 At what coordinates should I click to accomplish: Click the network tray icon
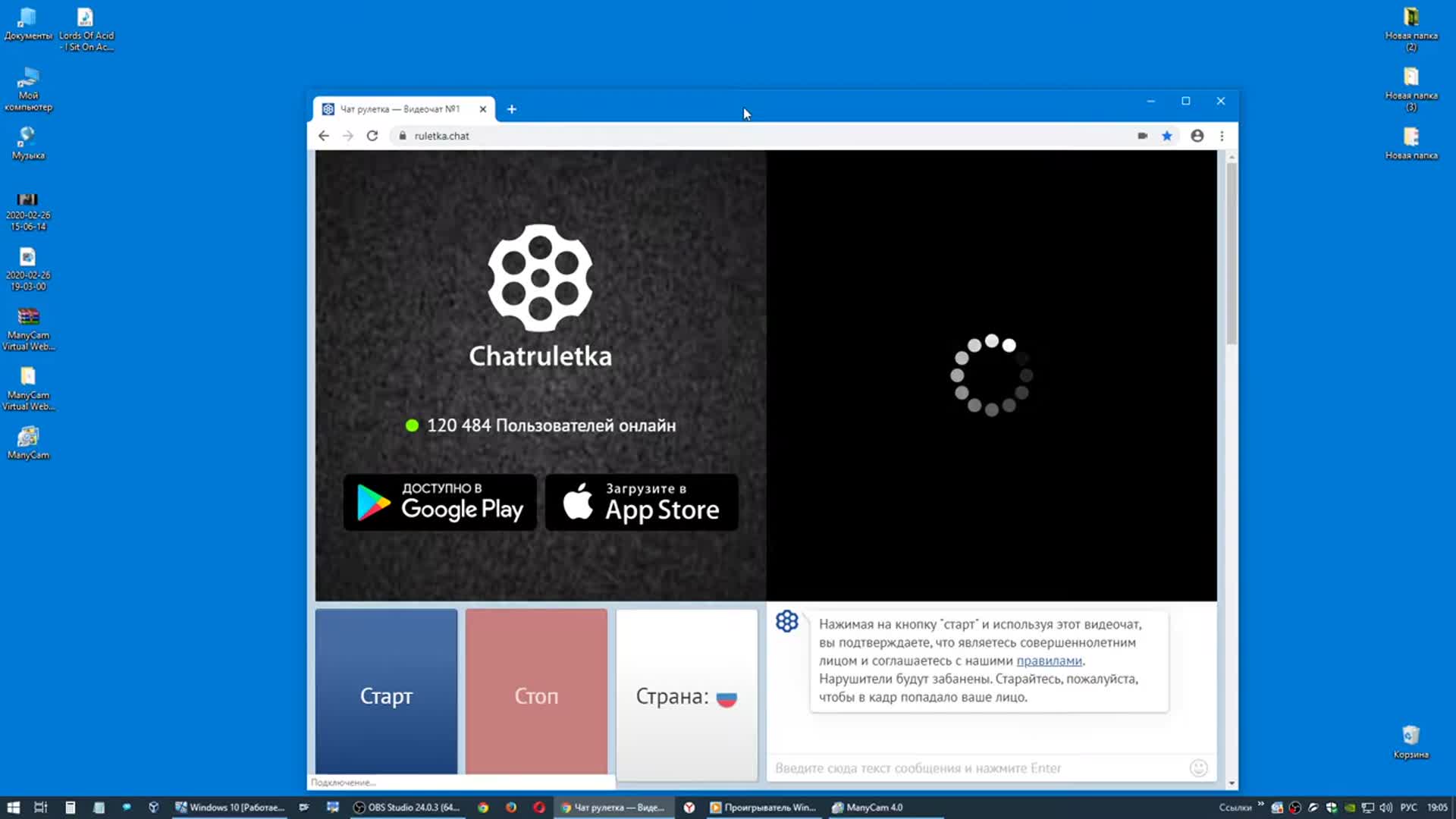[1368, 808]
